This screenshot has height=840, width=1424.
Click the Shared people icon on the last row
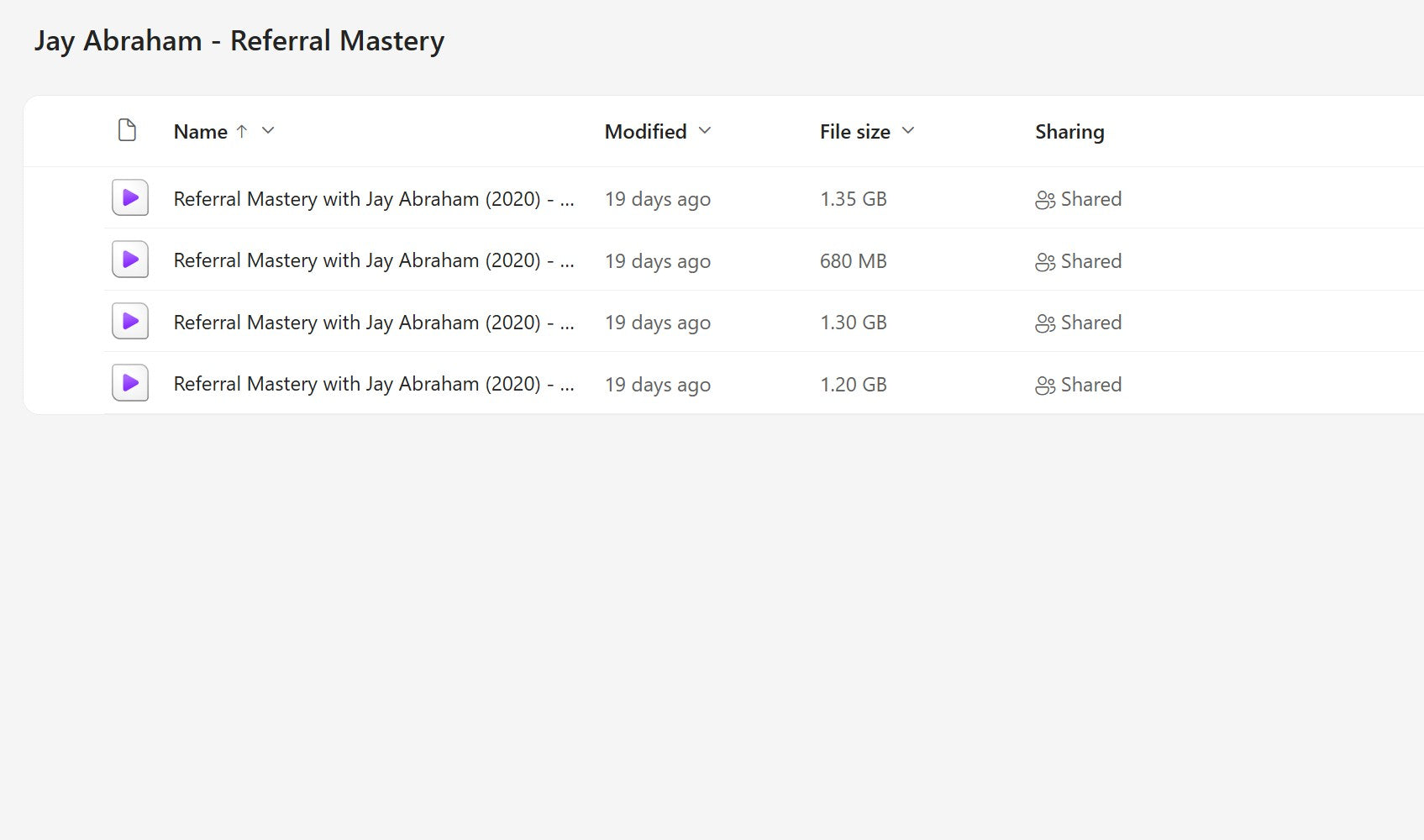tap(1044, 385)
